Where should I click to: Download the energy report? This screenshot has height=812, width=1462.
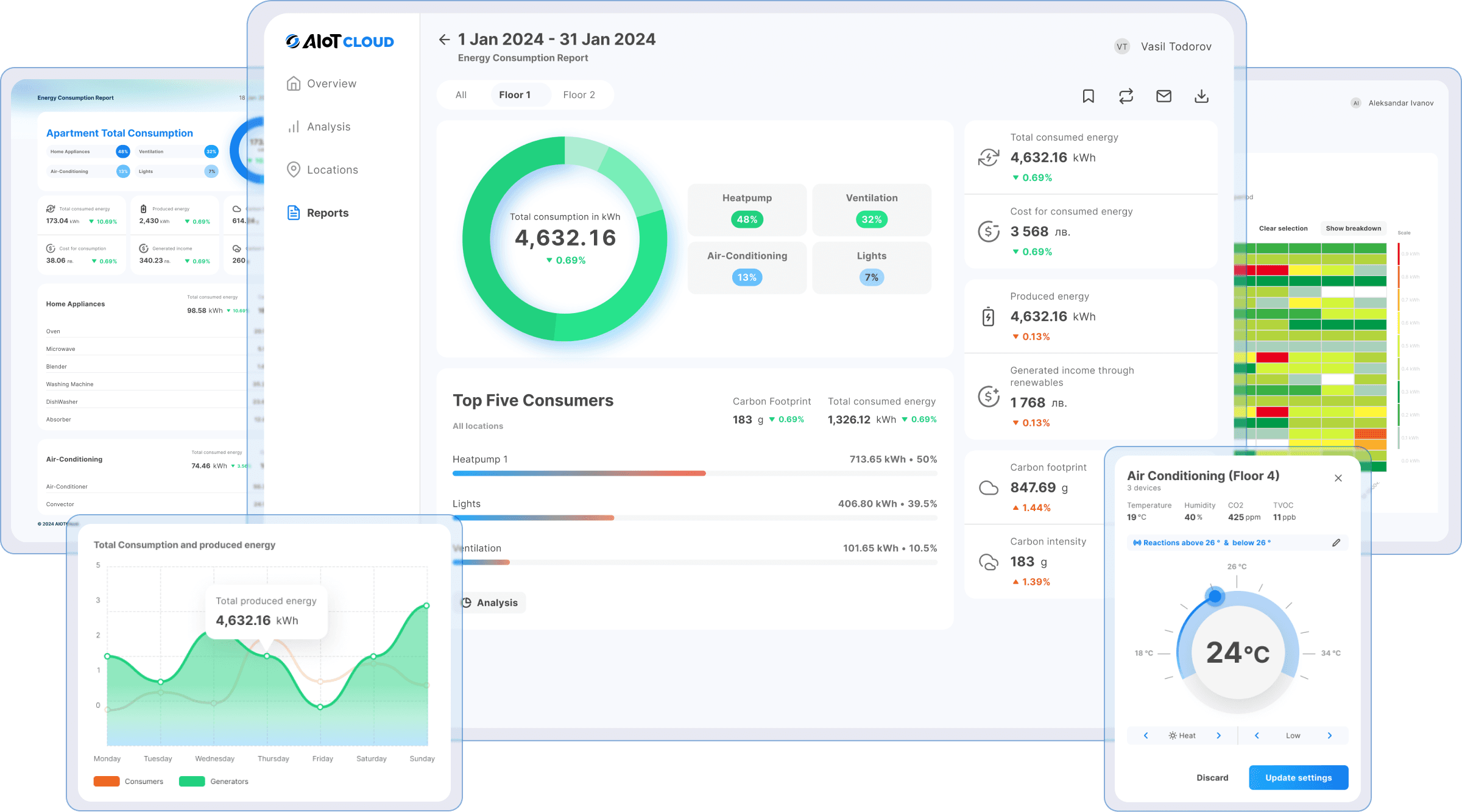coord(1201,96)
